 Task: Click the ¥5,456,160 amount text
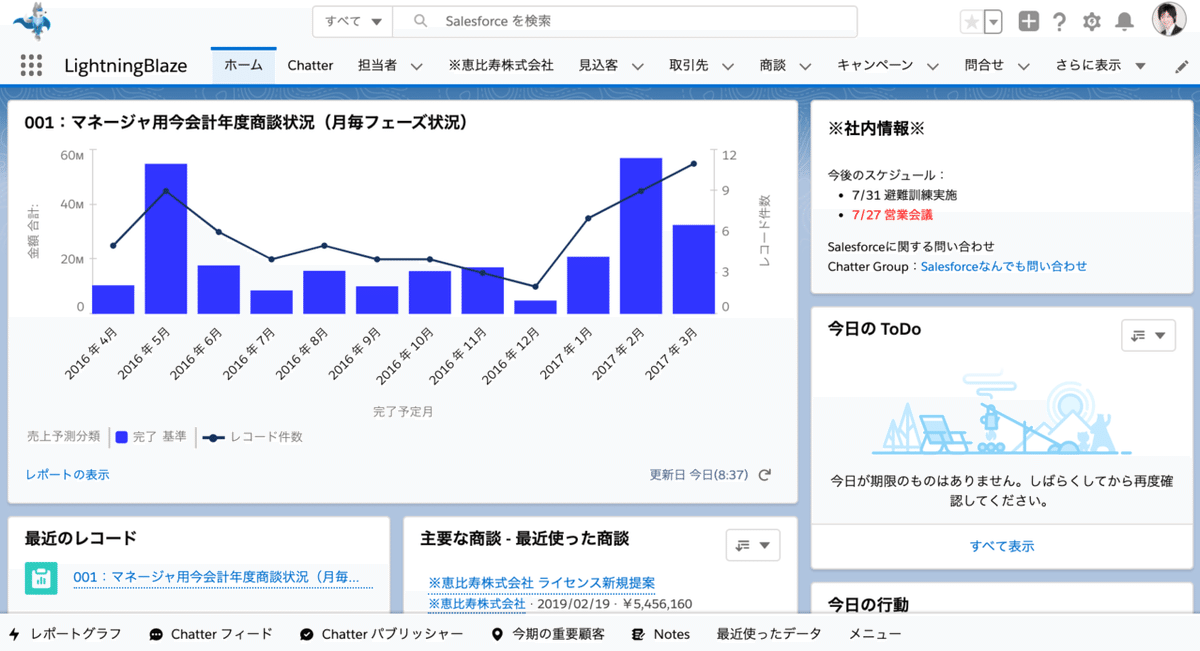(x=657, y=604)
